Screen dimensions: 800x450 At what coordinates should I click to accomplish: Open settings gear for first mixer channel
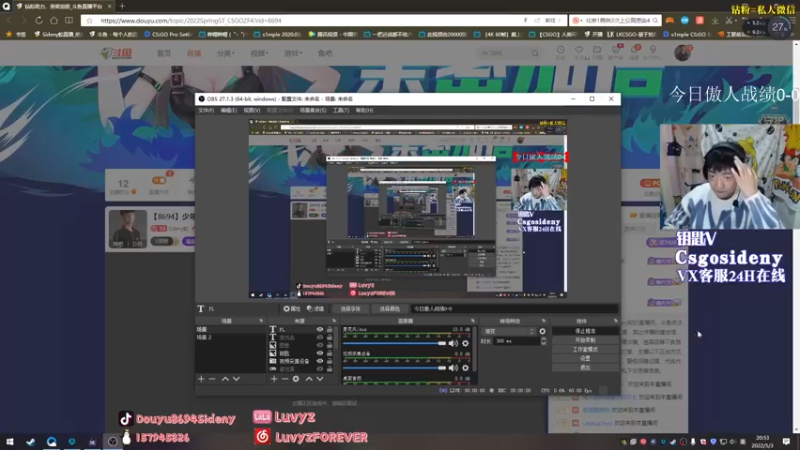(465, 343)
